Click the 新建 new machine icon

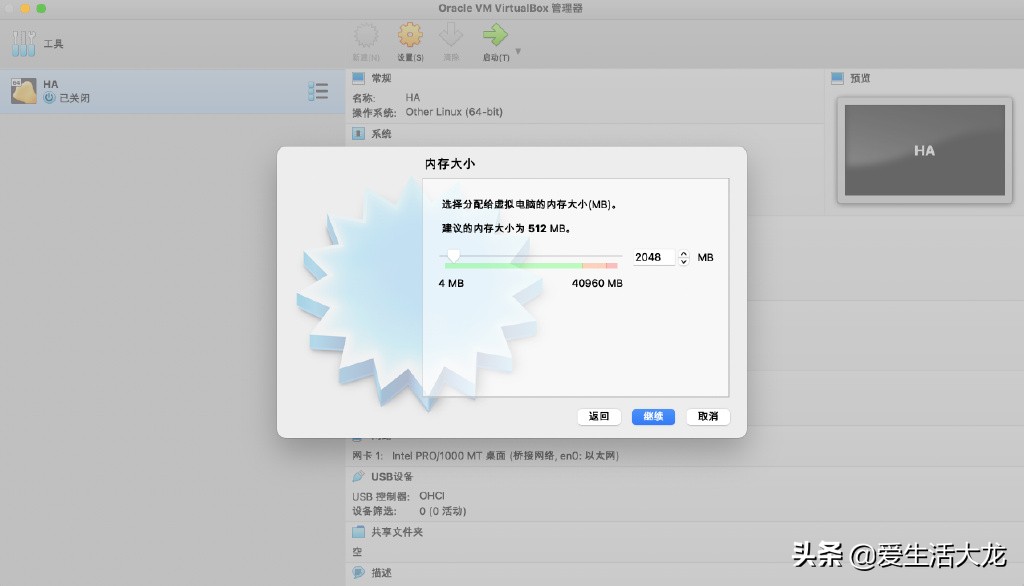point(364,36)
